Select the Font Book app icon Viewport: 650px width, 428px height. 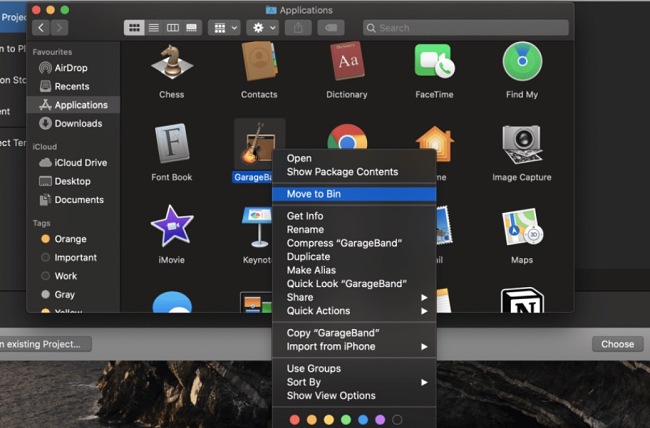[172, 143]
